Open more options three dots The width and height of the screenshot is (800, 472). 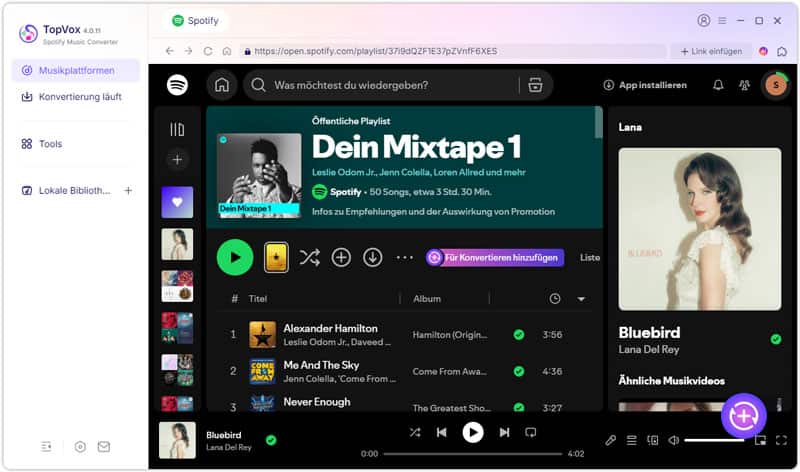click(405, 258)
